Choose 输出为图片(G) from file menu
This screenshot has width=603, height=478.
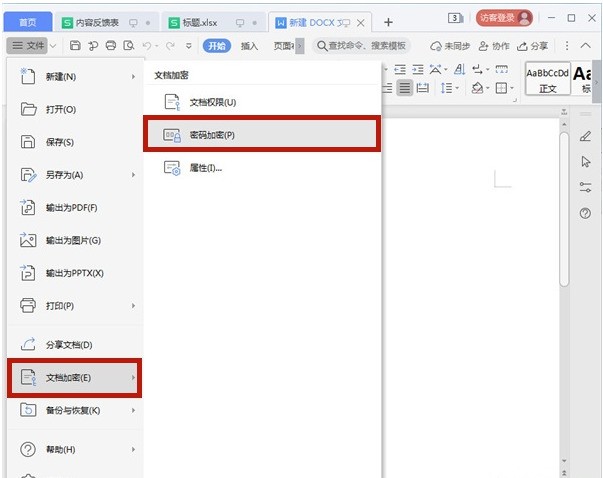click(x=72, y=241)
